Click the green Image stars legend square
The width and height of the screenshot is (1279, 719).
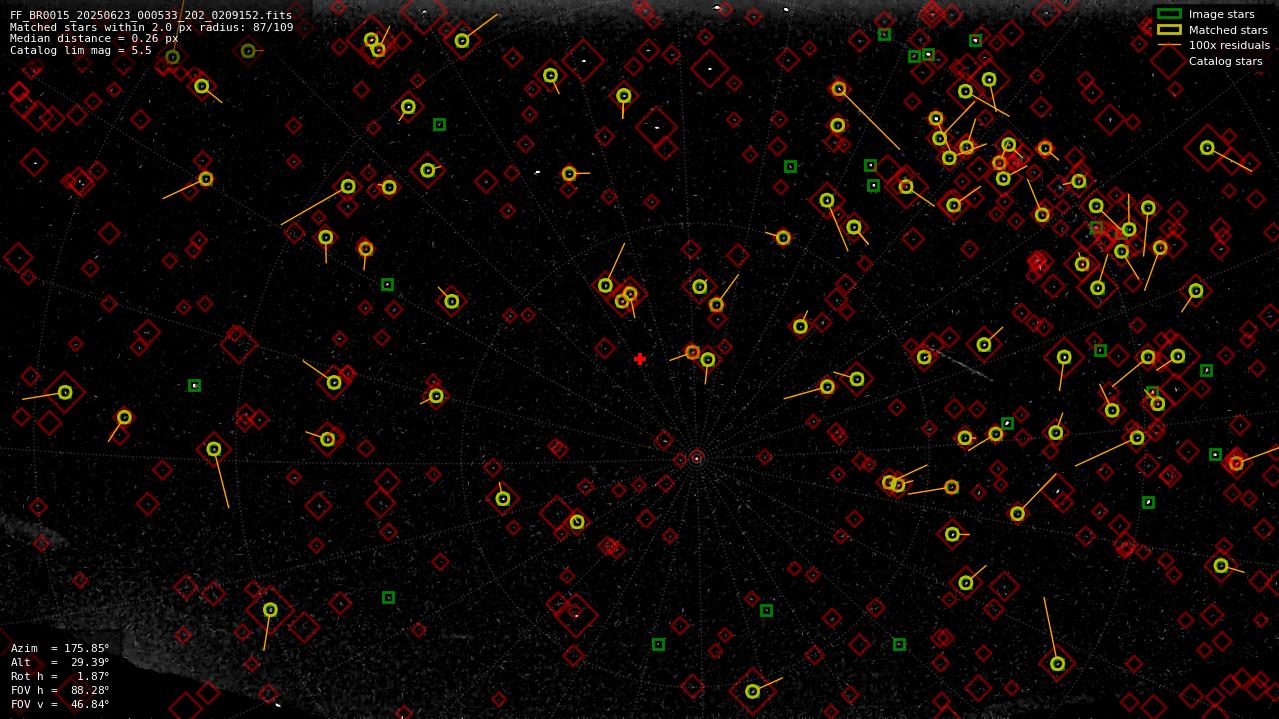tap(1169, 14)
